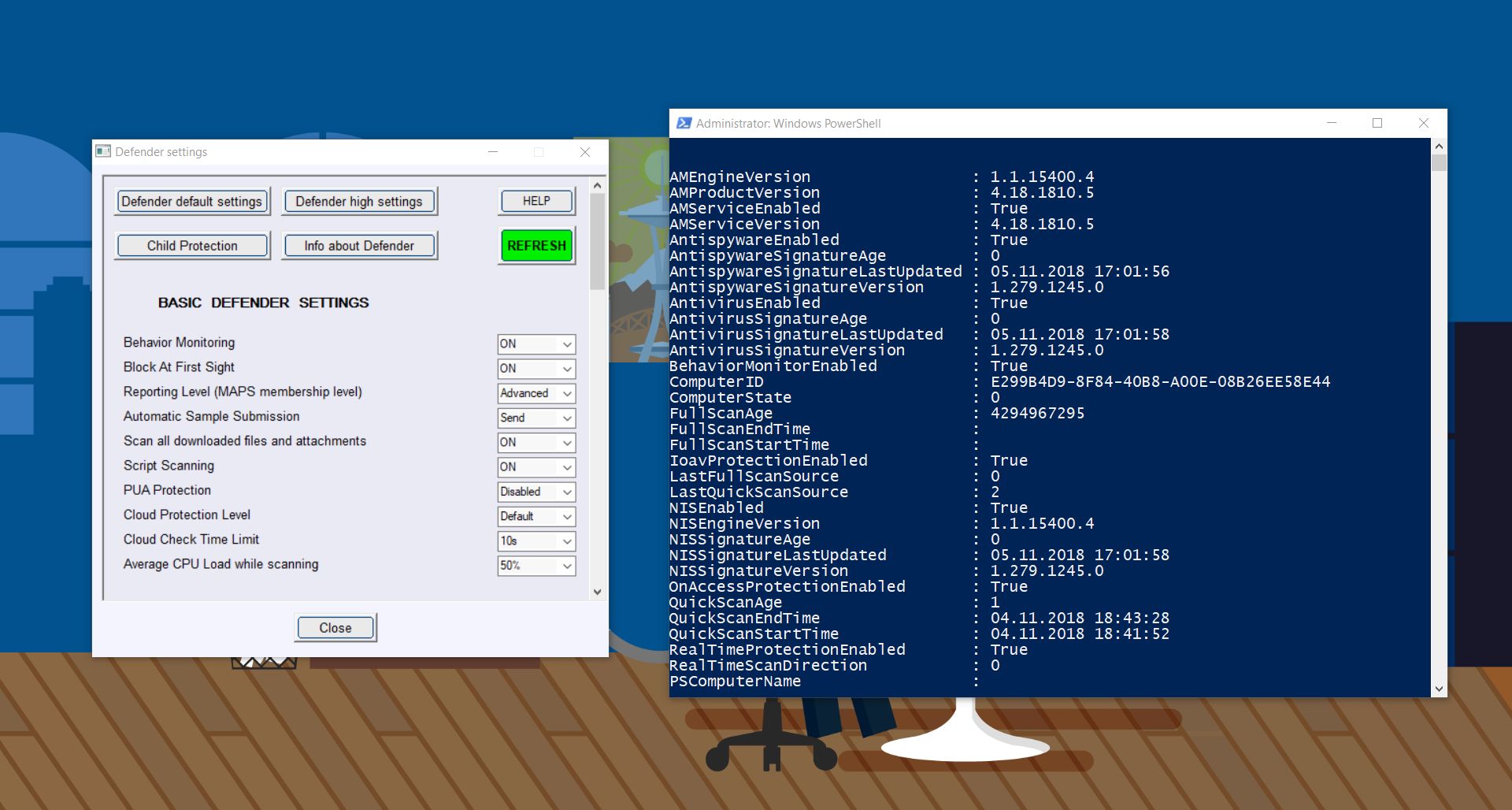Screen dimensions: 1512x810
Task: Click the Defender settings title text
Action: pyautogui.click(x=161, y=152)
